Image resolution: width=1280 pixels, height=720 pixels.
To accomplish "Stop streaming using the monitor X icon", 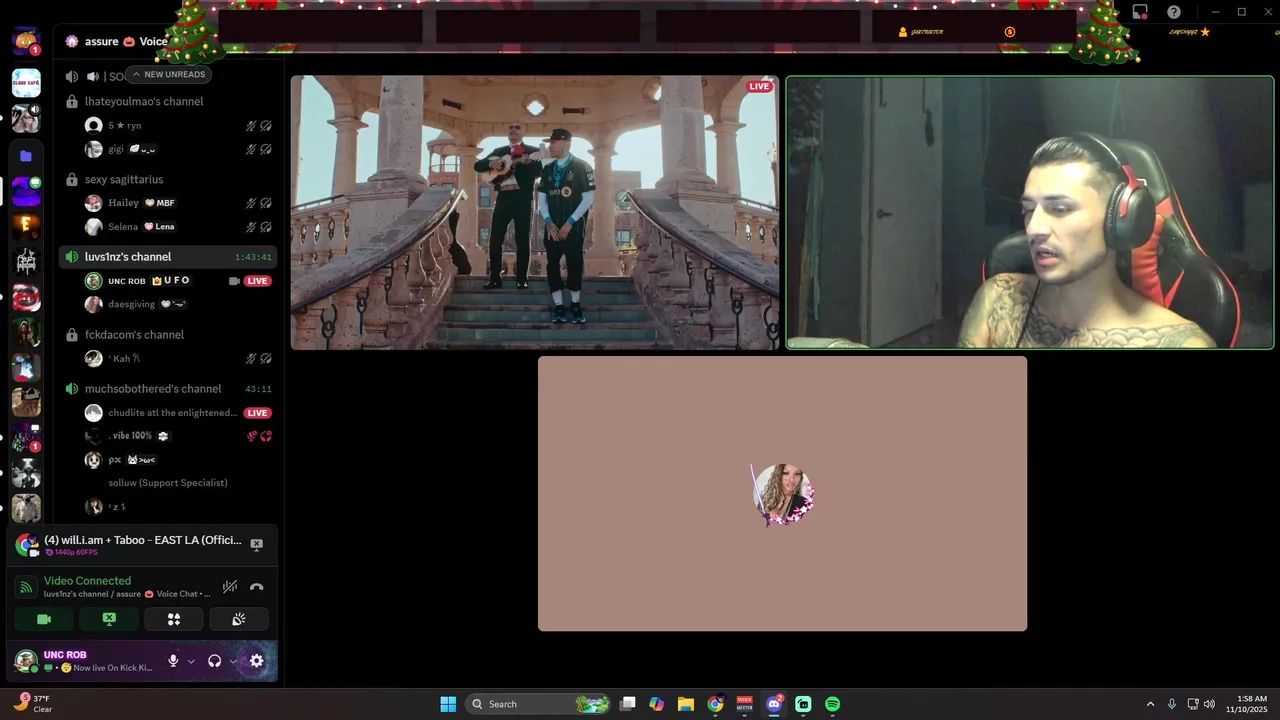I will (x=256, y=544).
